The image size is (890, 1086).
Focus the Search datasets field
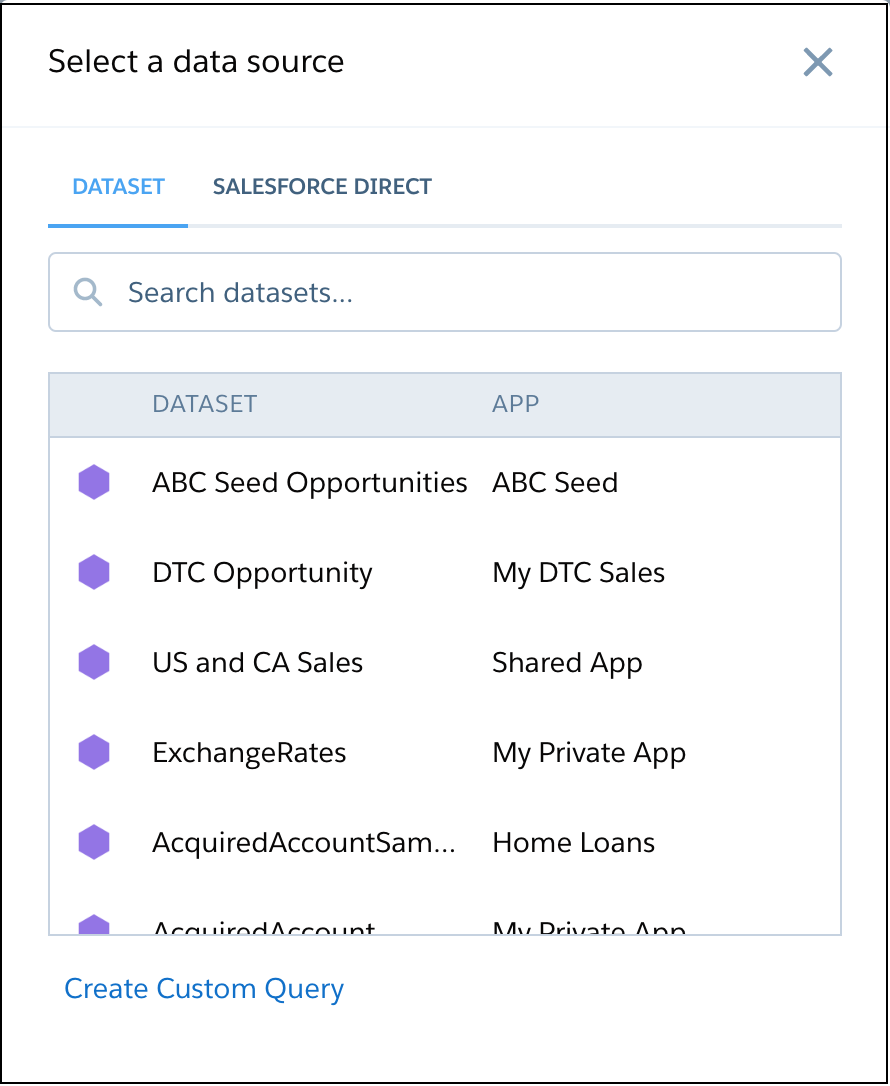[x=445, y=292]
